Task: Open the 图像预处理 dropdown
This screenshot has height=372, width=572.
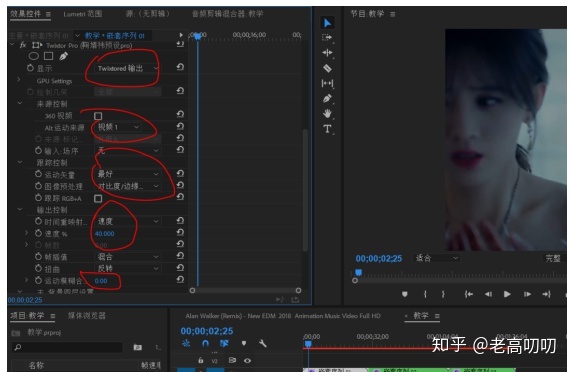Action: pyautogui.click(x=127, y=186)
